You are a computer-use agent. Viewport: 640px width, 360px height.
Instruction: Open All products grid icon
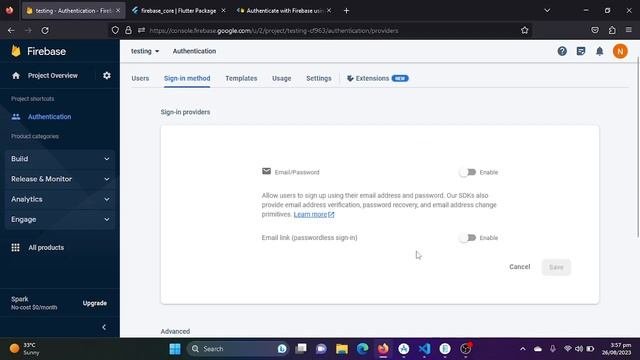(16, 247)
